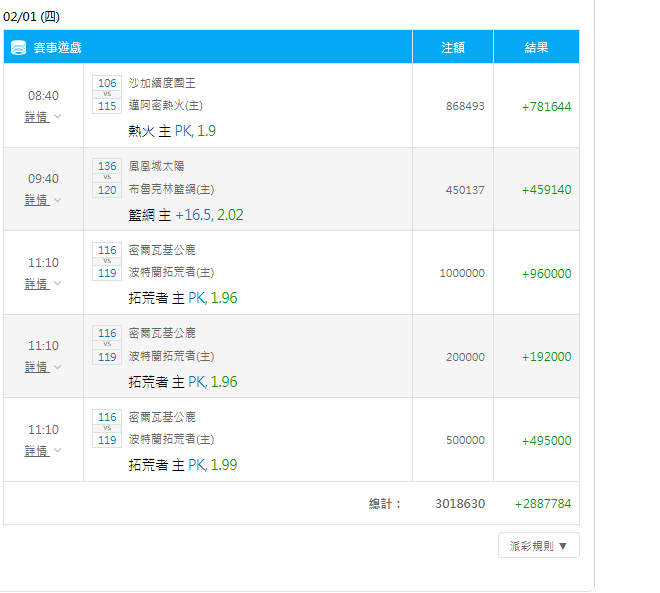The width and height of the screenshot is (660, 593).
Task: Click the basketball icon beside 賽事遊戲
Action: tap(18, 48)
